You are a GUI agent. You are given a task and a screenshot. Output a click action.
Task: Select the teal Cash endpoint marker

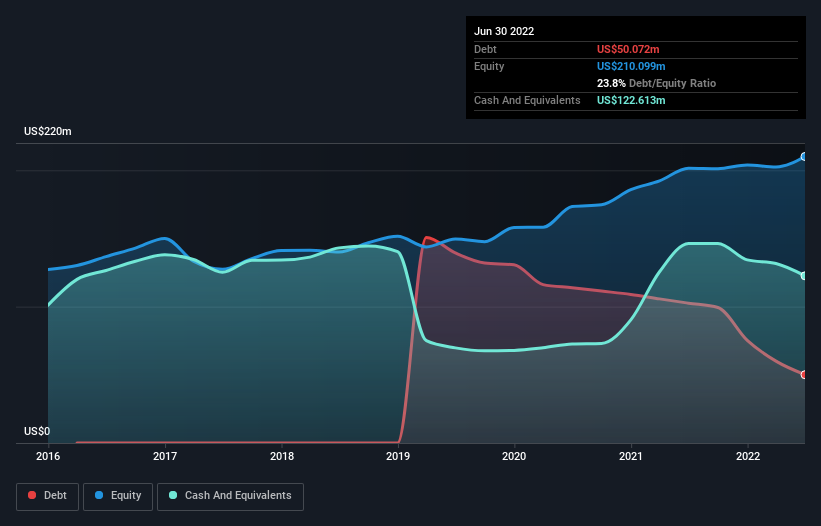click(x=804, y=276)
